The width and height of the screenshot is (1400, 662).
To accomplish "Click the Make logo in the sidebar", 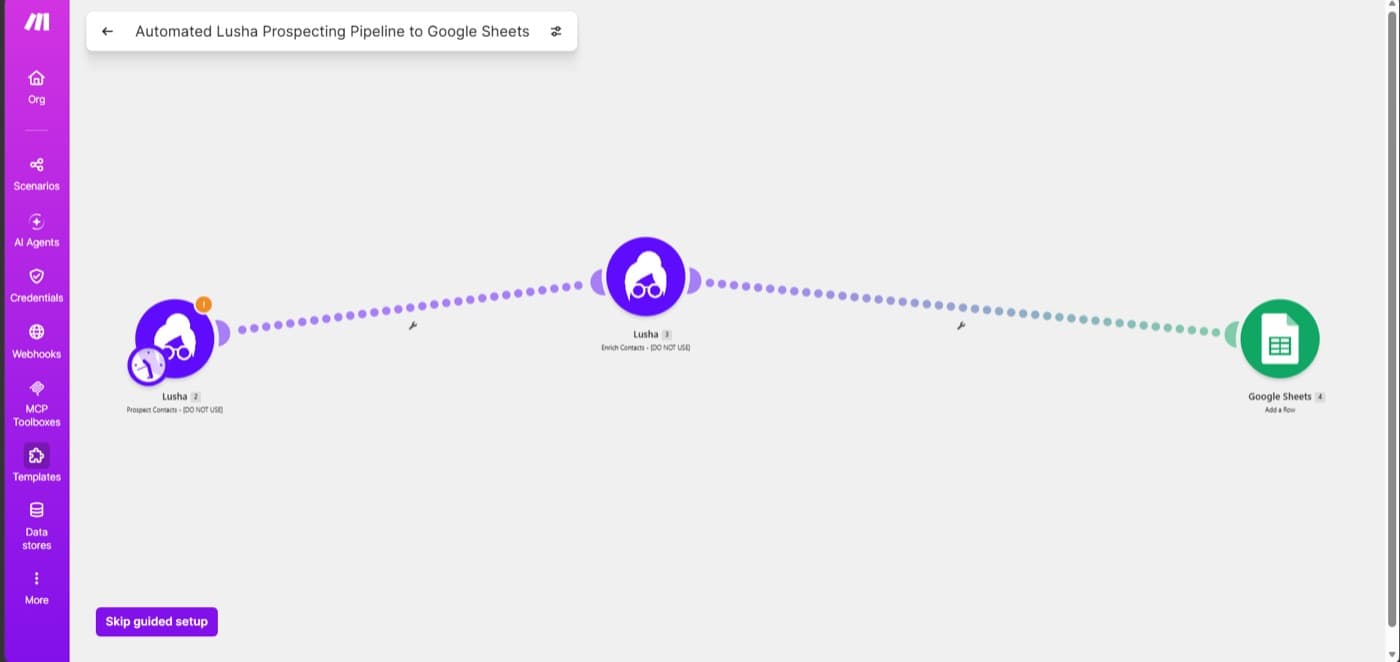I will (x=36, y=22).
